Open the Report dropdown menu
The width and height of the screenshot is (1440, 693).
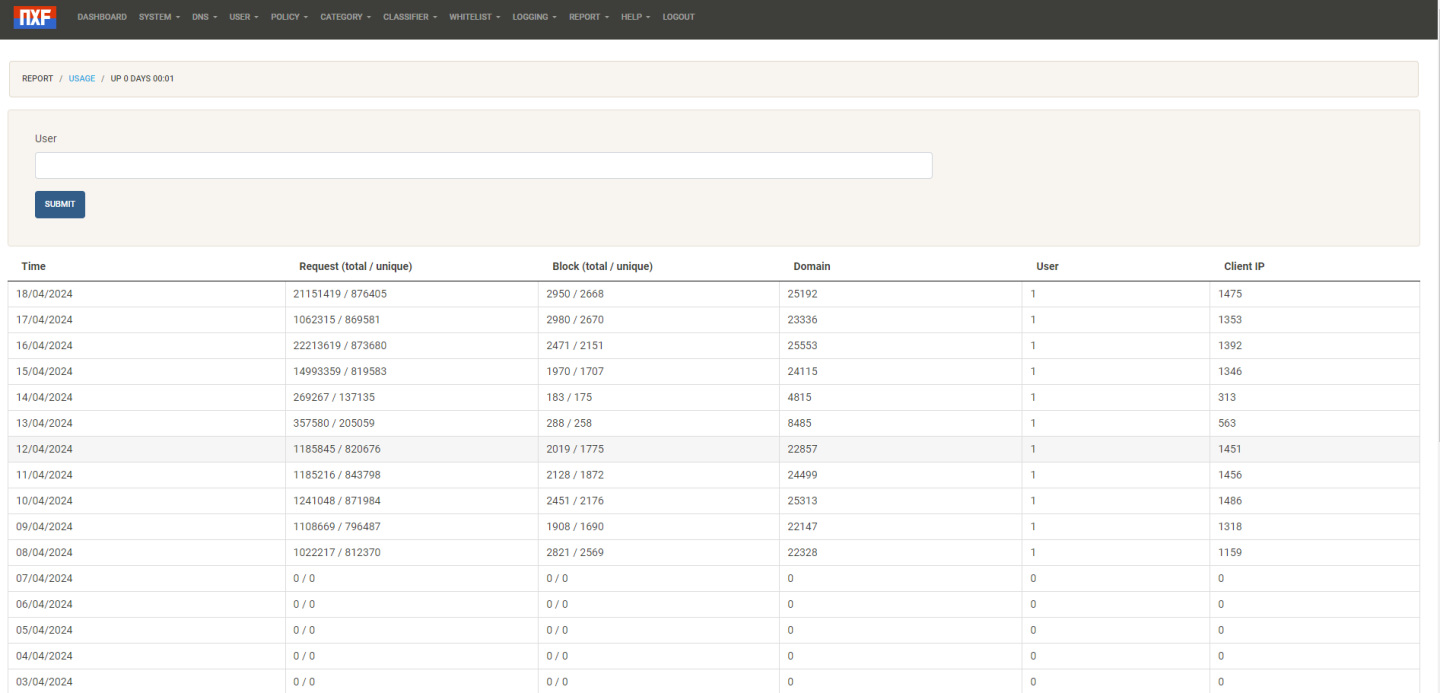pyautogui.click(x=588, y=17)
